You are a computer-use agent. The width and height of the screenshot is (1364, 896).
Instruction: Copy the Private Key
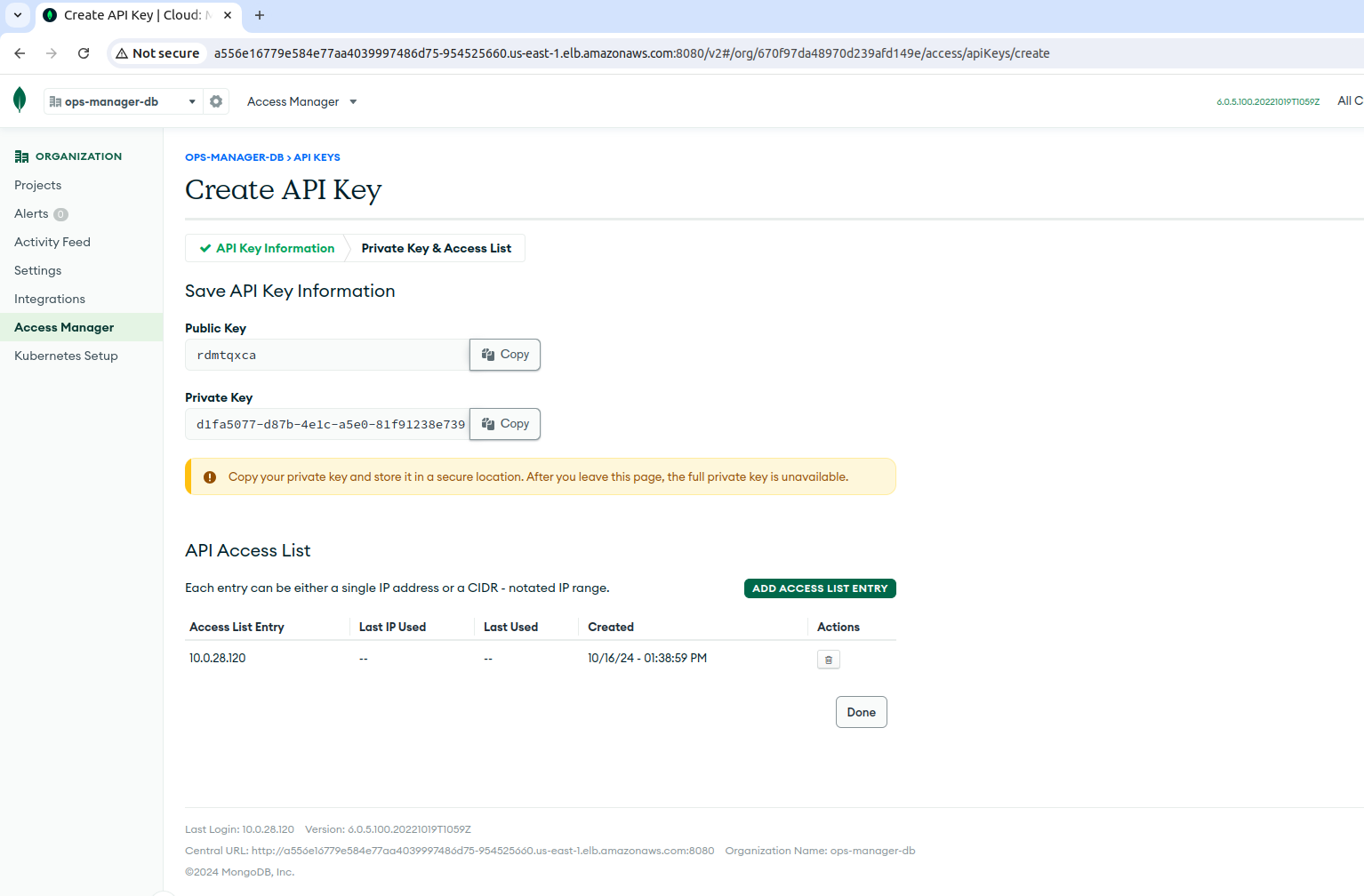[505, 424]
